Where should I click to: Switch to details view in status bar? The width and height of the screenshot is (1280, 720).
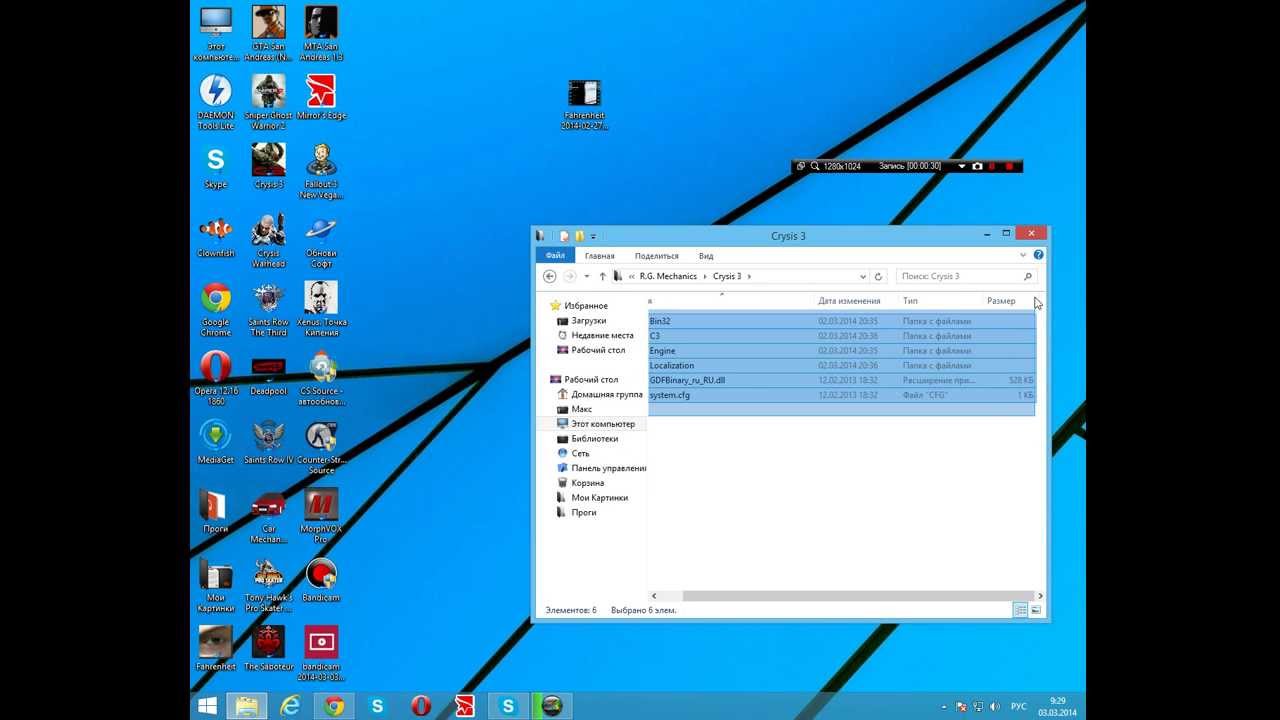coord(1020,610)
